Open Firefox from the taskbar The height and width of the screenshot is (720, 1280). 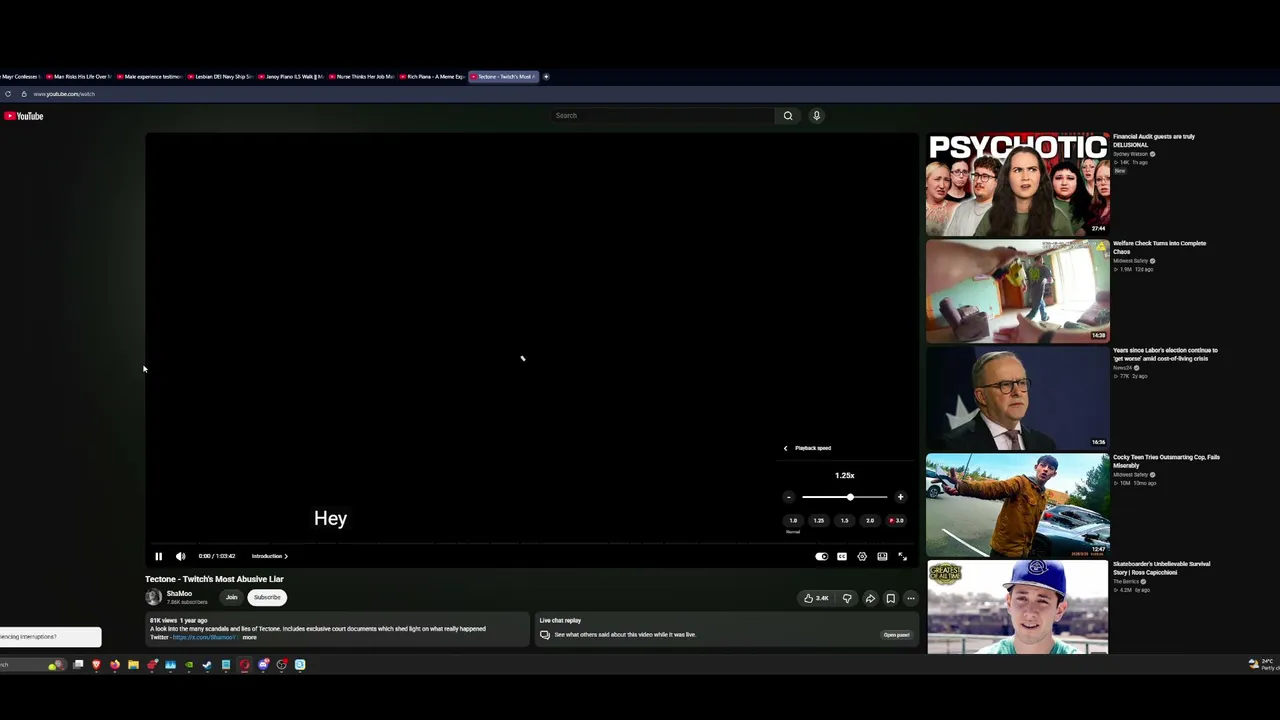click(114, 664)
